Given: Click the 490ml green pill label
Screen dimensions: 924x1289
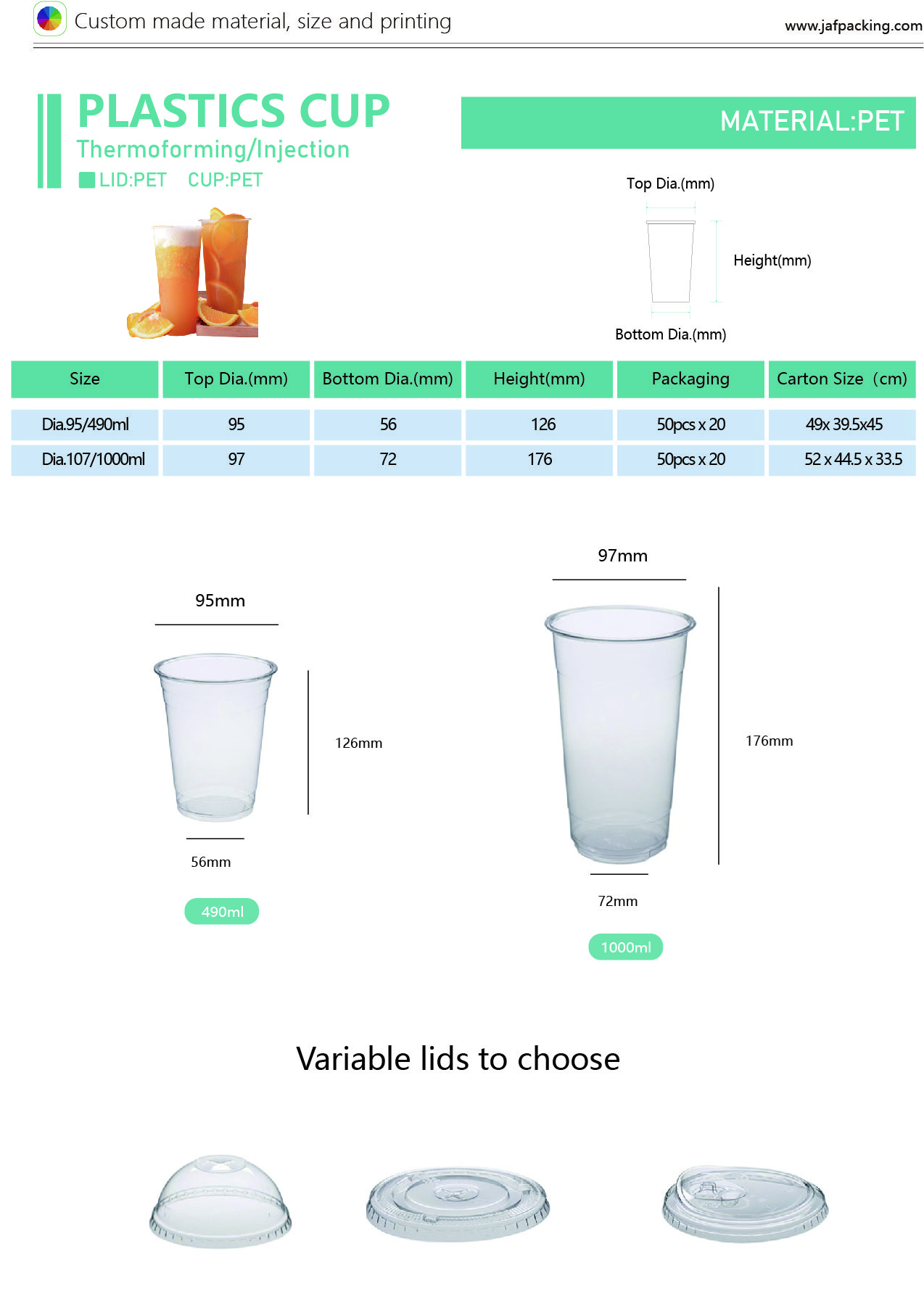Looking at the screenshot, I should pos(222,911).
